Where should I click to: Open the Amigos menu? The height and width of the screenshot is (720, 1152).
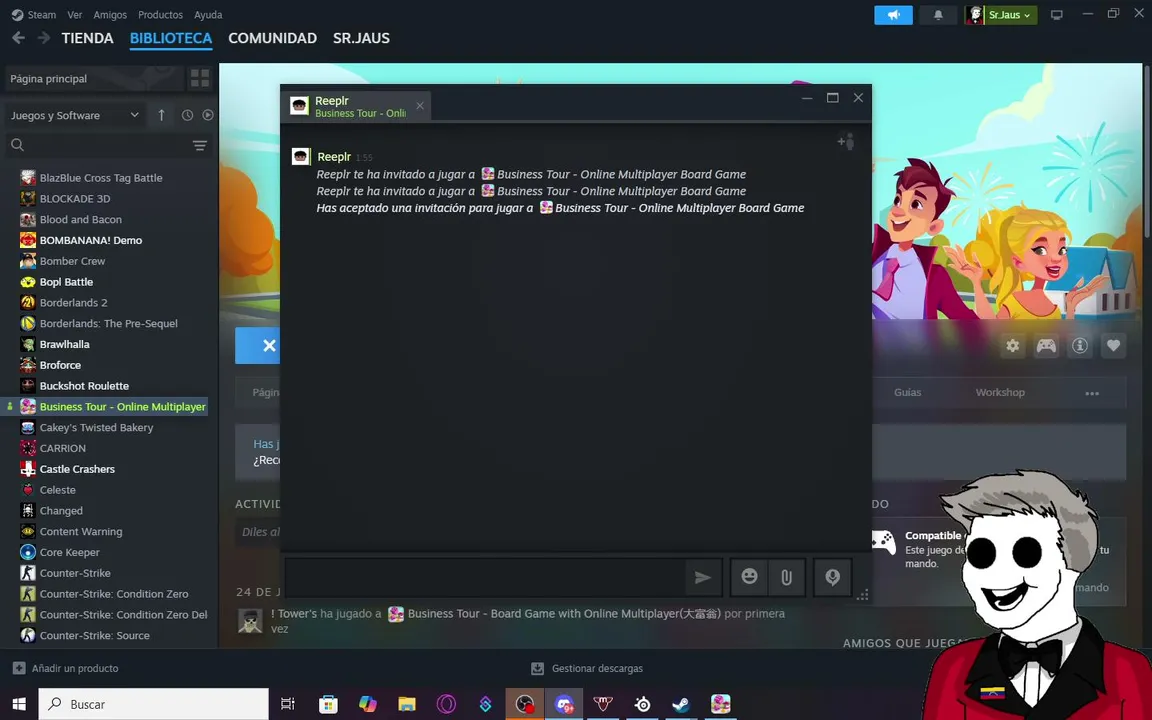(110, 15)
